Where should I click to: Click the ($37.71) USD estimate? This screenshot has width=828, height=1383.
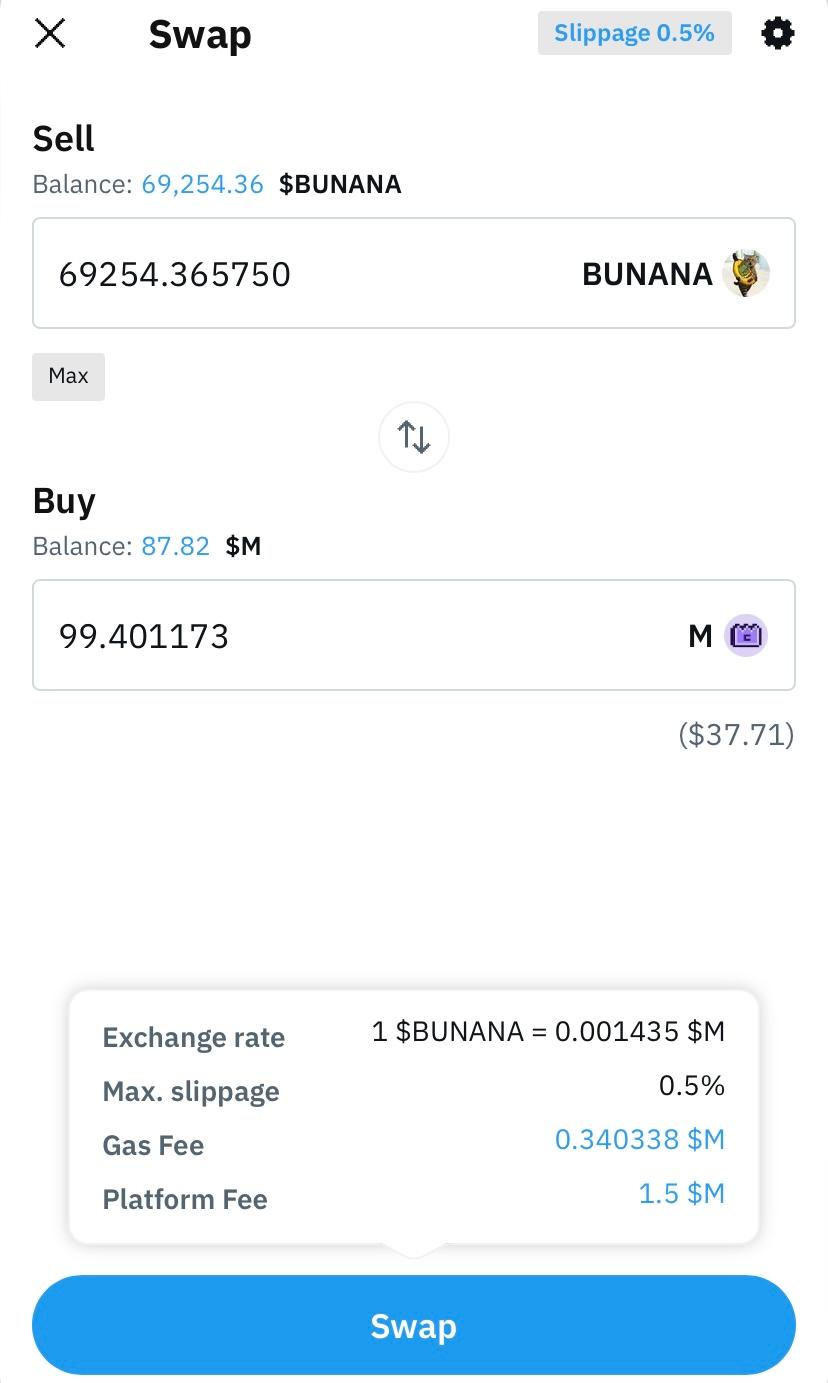tap(735, 735)
